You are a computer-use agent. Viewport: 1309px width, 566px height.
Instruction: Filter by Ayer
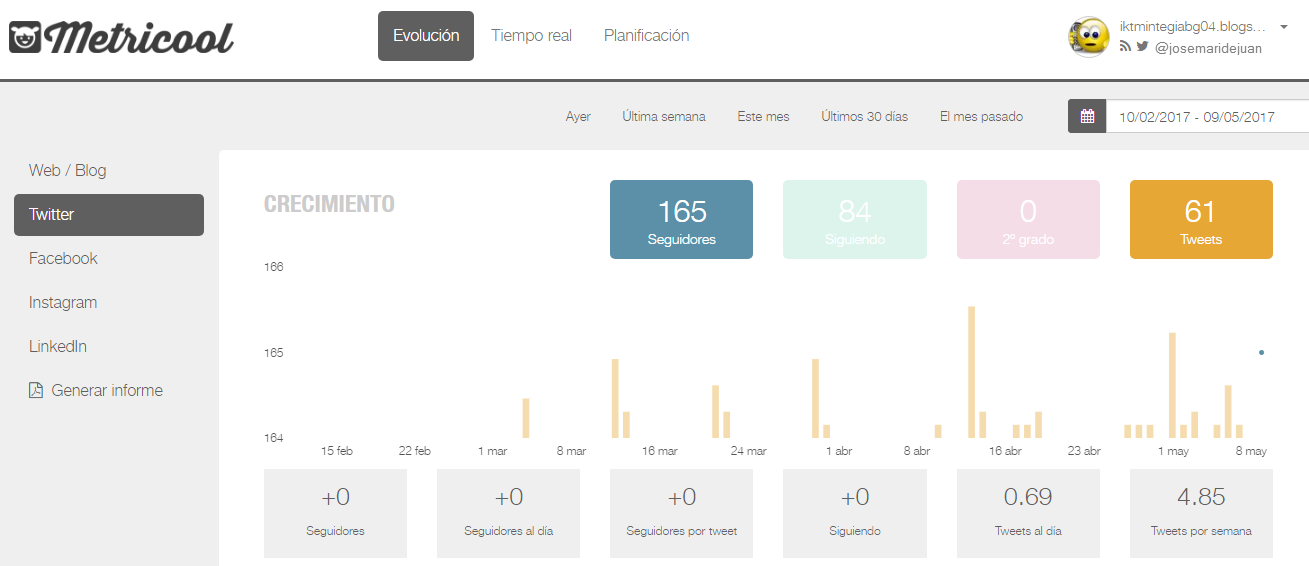point(578,117)
